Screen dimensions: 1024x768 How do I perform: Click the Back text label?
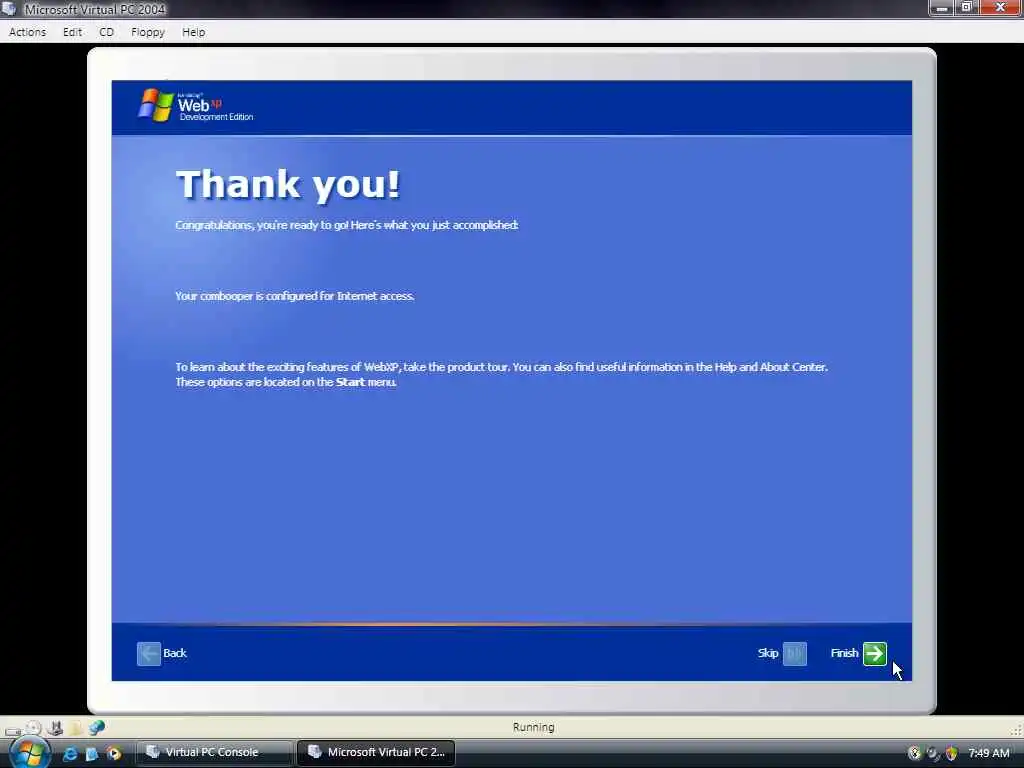click(174, 653)
